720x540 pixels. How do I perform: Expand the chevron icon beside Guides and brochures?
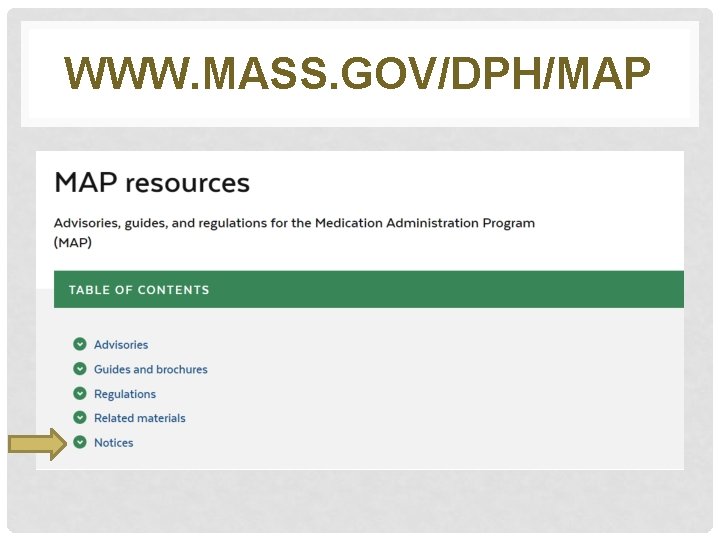click(x=80, y=369)
